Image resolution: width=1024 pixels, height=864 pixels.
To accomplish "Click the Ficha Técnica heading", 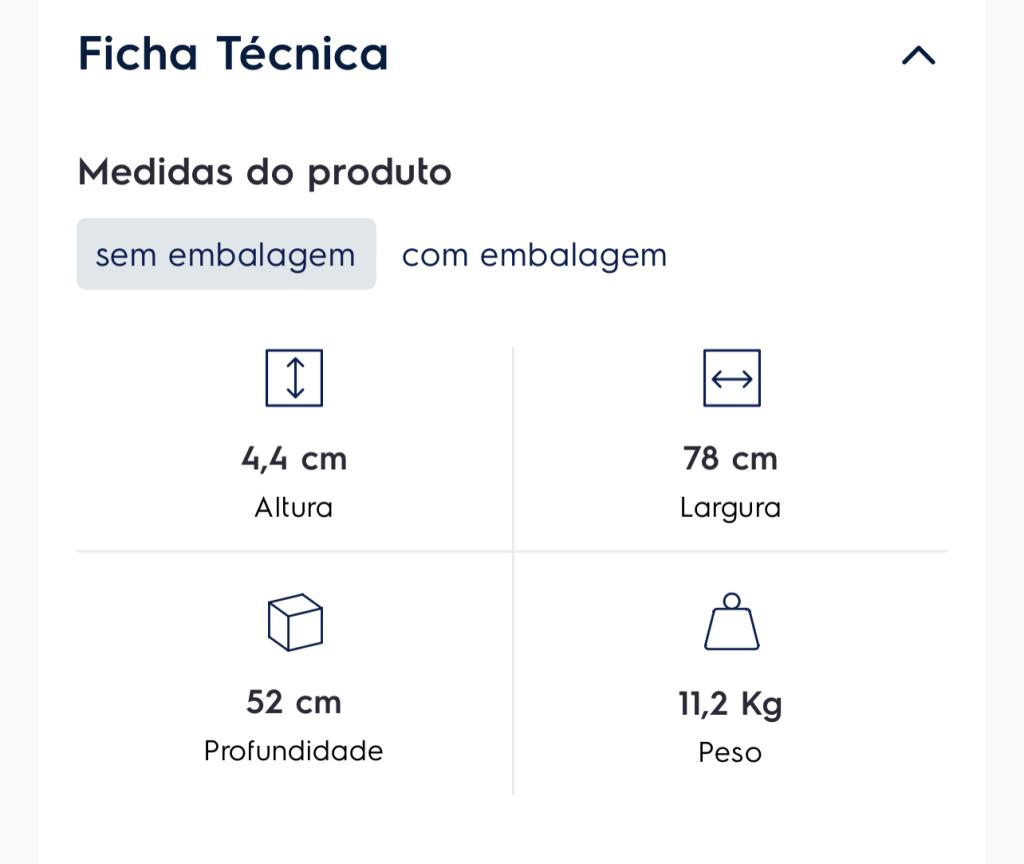I will (233, 54).
